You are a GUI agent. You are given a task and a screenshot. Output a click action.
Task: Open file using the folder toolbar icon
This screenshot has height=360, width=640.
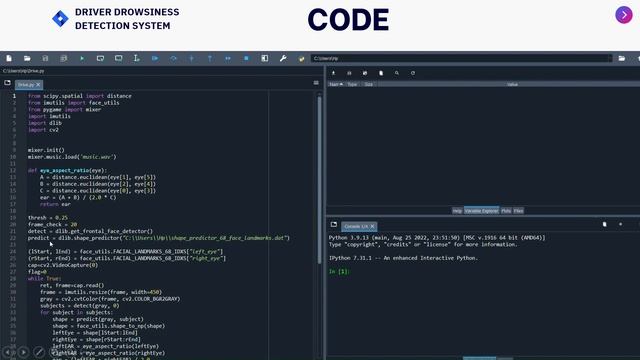[x=27, y=58]
